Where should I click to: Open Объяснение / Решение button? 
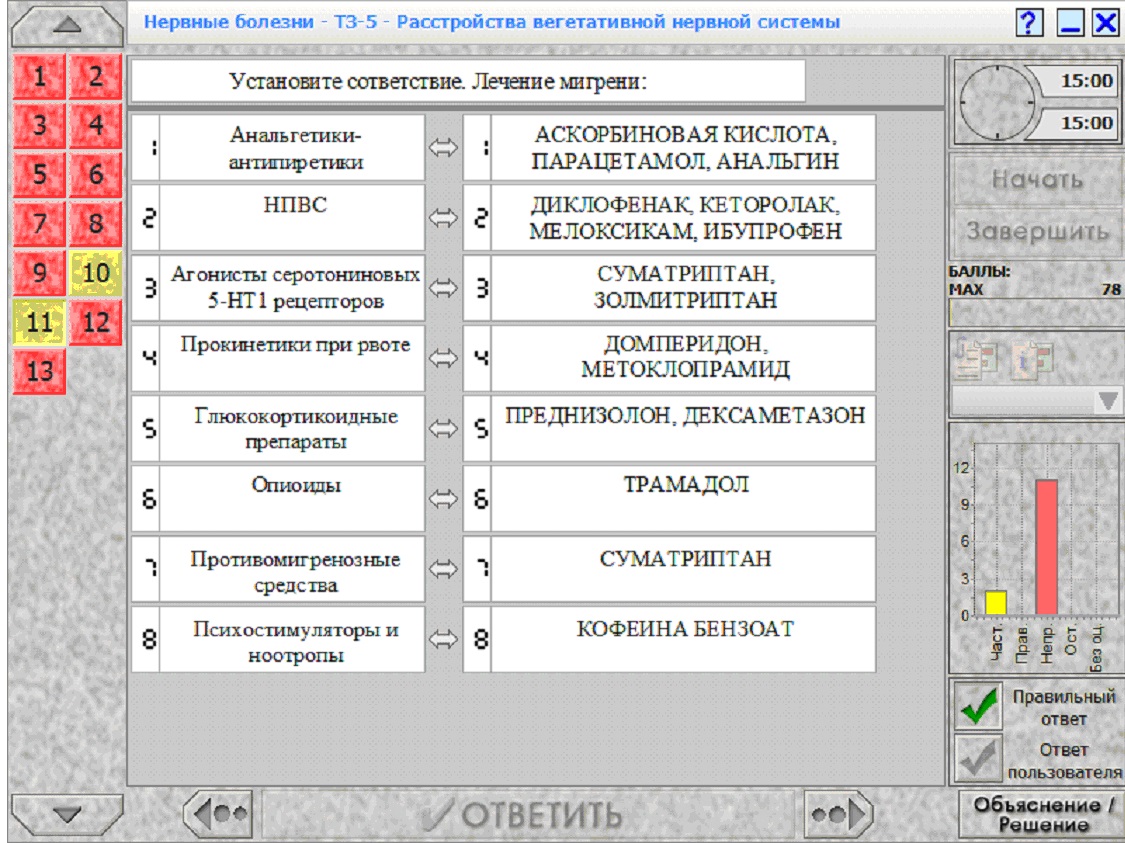point(1041,814)
